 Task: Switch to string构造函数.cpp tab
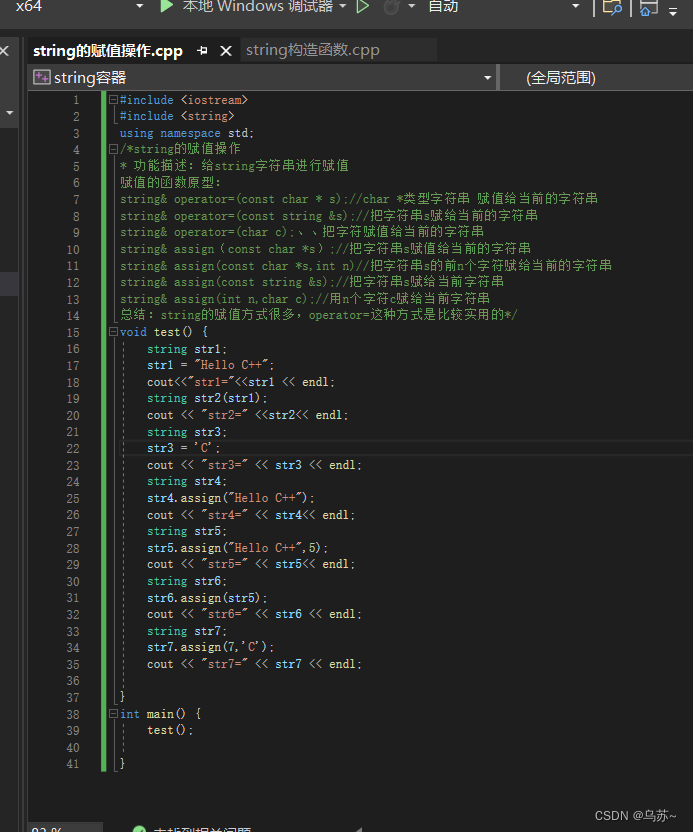tap(313, 50)
